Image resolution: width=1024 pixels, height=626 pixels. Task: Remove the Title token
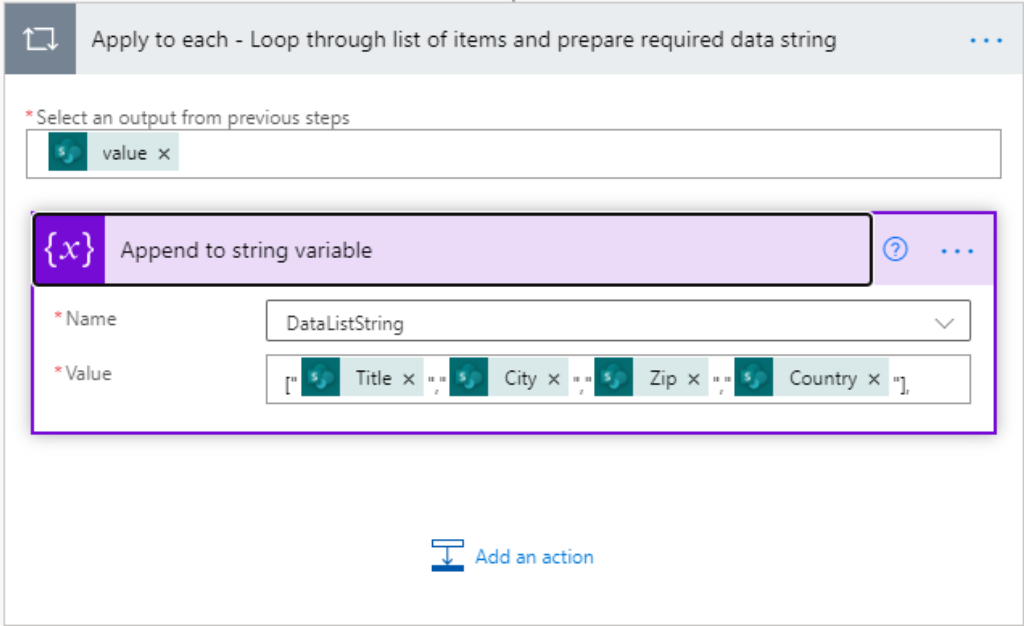click(x=408, y=379)
